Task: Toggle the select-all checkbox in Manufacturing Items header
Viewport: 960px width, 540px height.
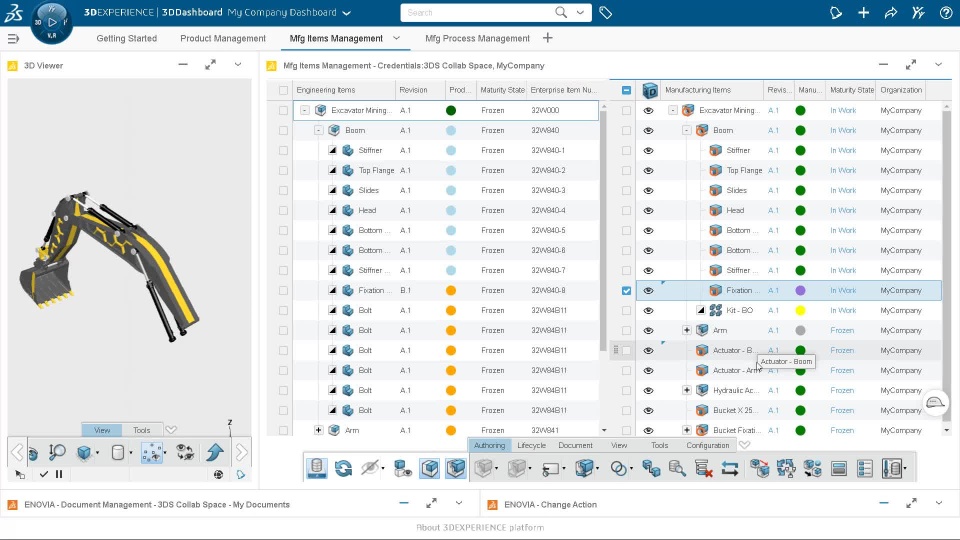Action: [626, 90]
